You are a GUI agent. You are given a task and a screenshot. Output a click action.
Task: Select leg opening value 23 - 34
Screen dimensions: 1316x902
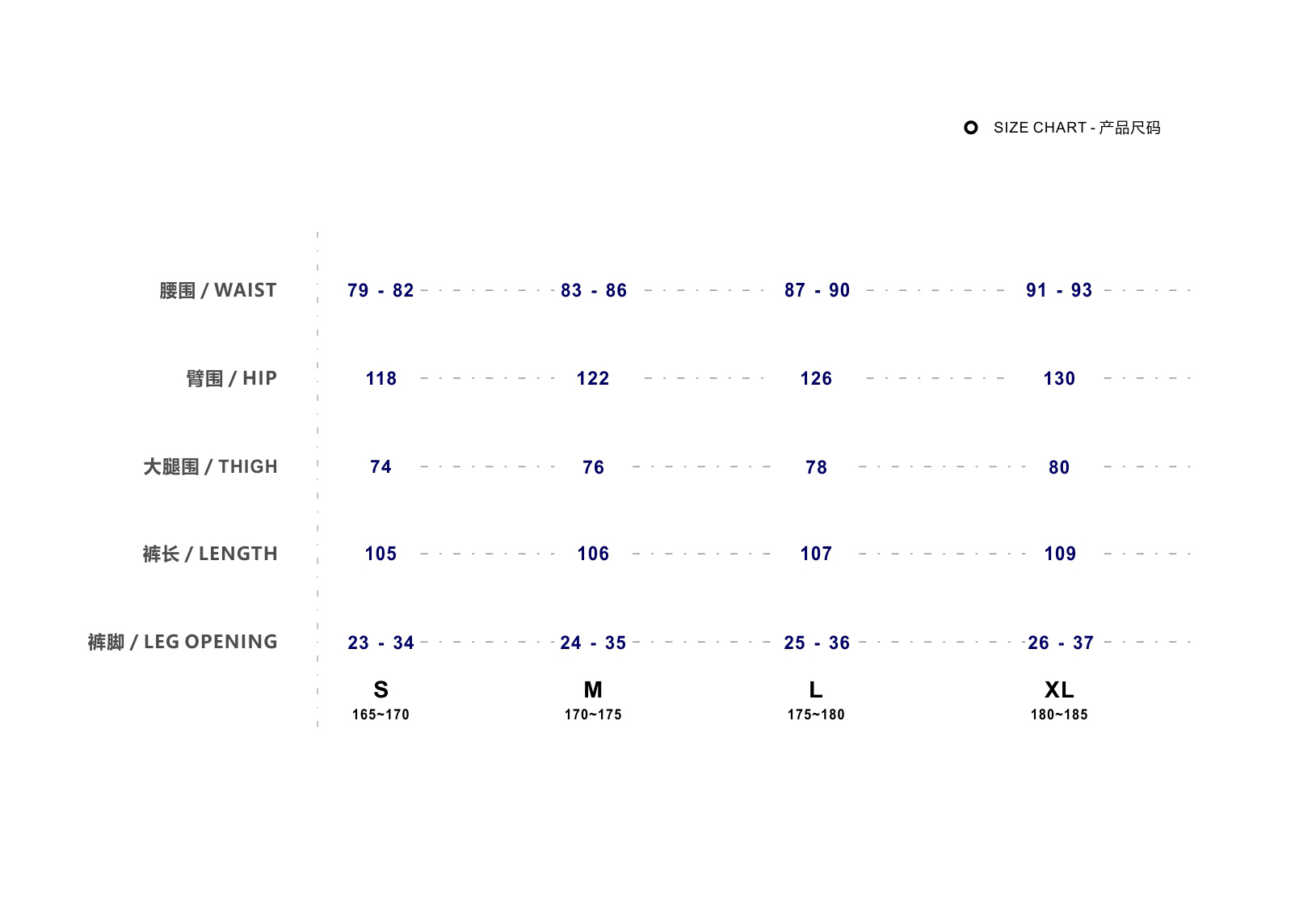click(x=381, y=643)
